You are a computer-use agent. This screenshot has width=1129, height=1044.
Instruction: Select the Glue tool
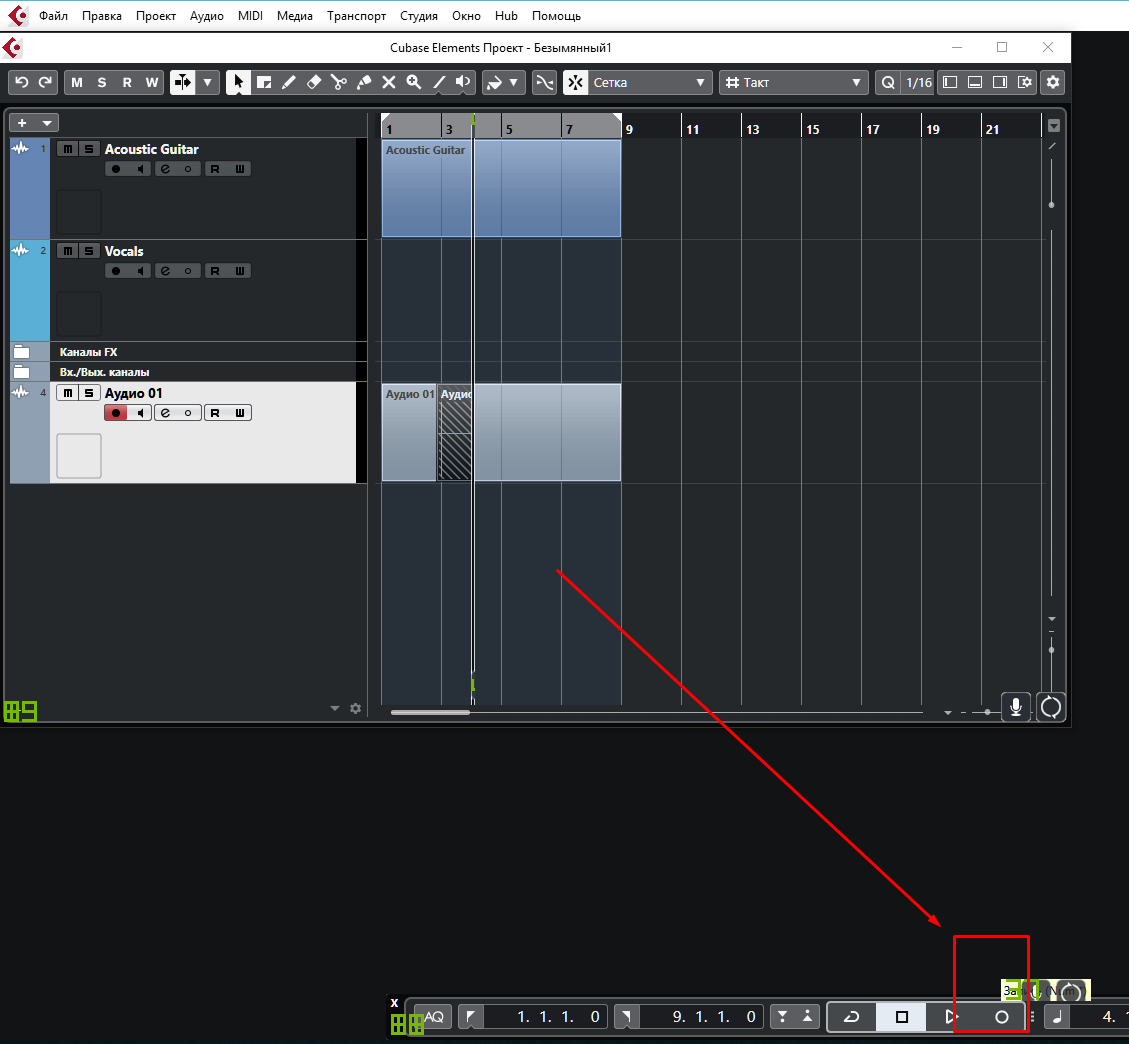click(x=364, y=82)
